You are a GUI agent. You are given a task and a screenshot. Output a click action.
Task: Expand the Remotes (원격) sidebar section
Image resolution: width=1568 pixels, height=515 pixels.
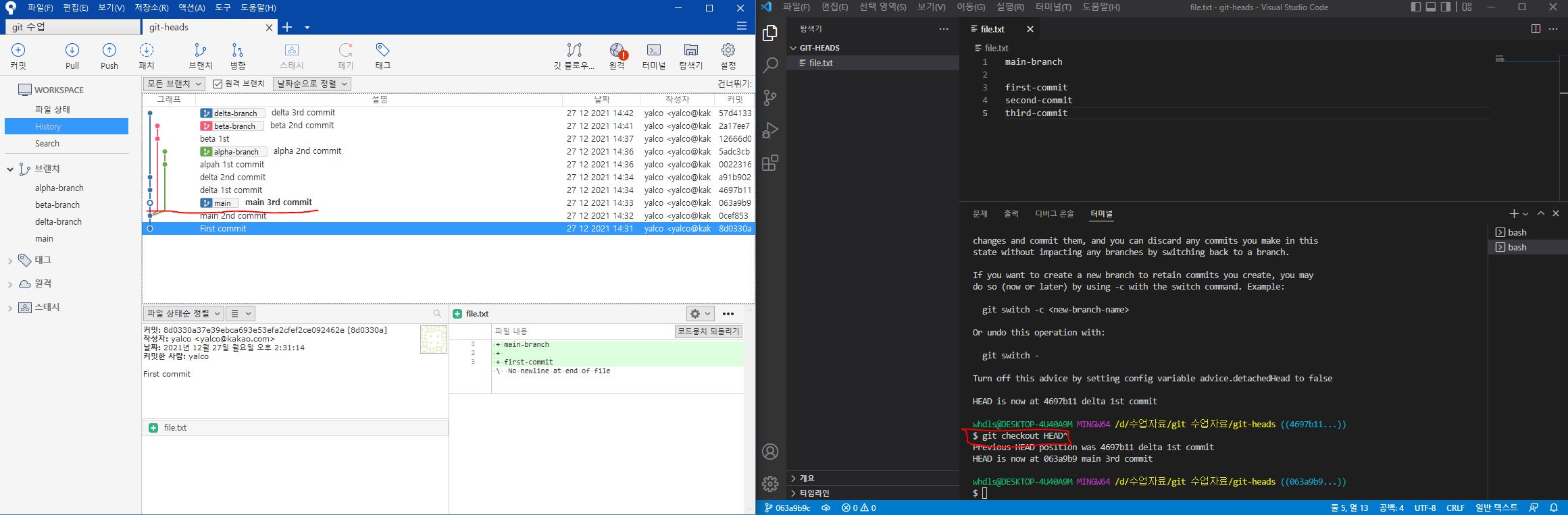(10, 284)
